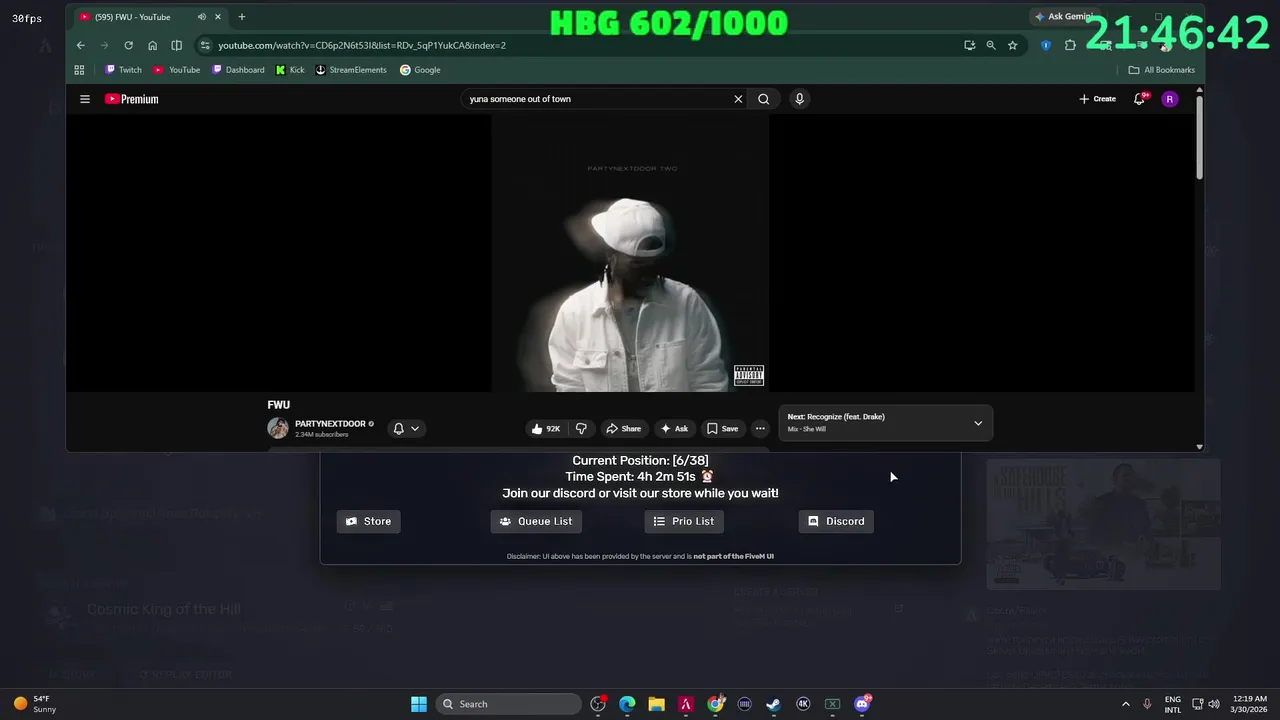Open the Dashboard bookmark
The image size is (1280, 720).
coord(238,70)
